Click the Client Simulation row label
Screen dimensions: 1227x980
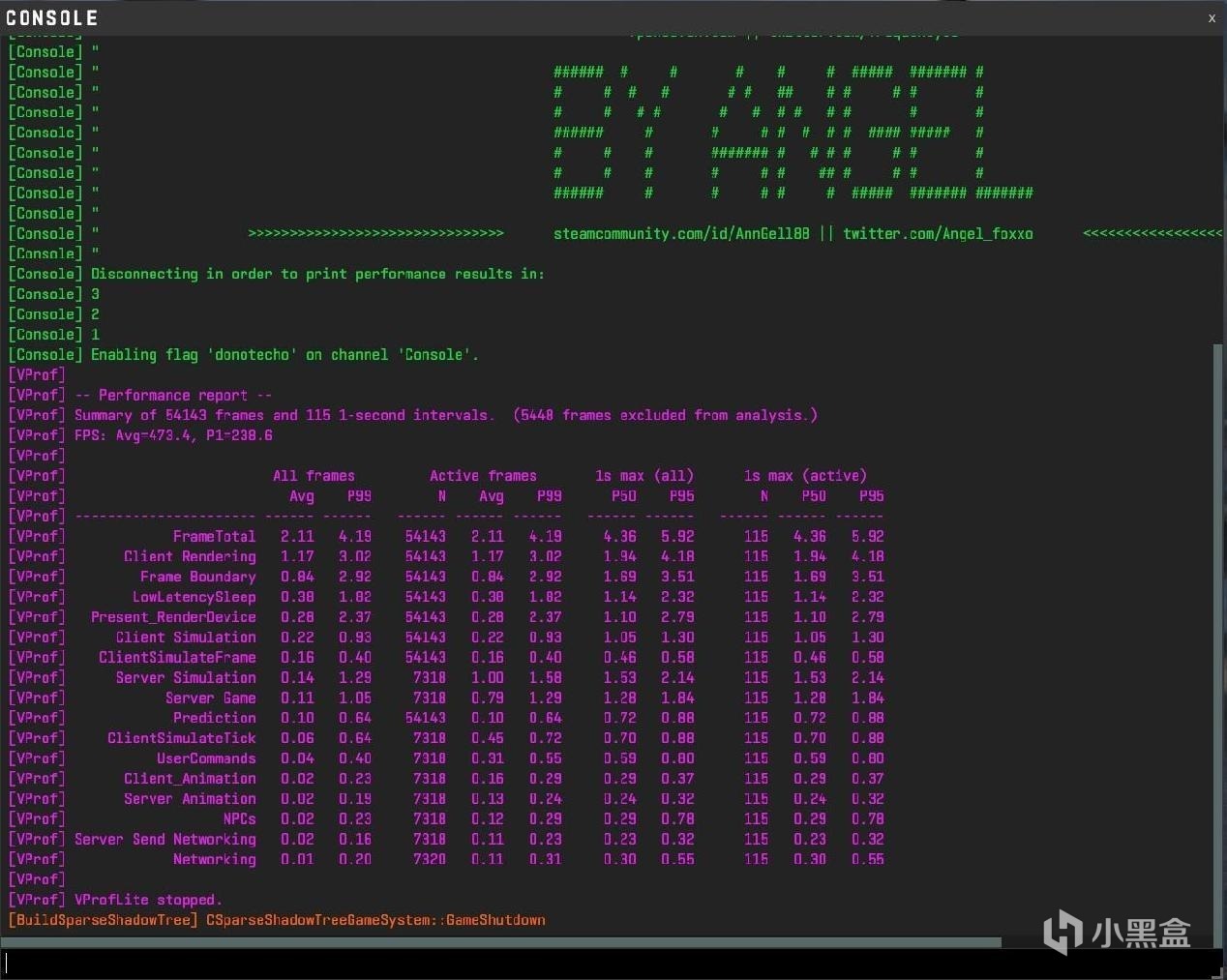click(186, 638)
